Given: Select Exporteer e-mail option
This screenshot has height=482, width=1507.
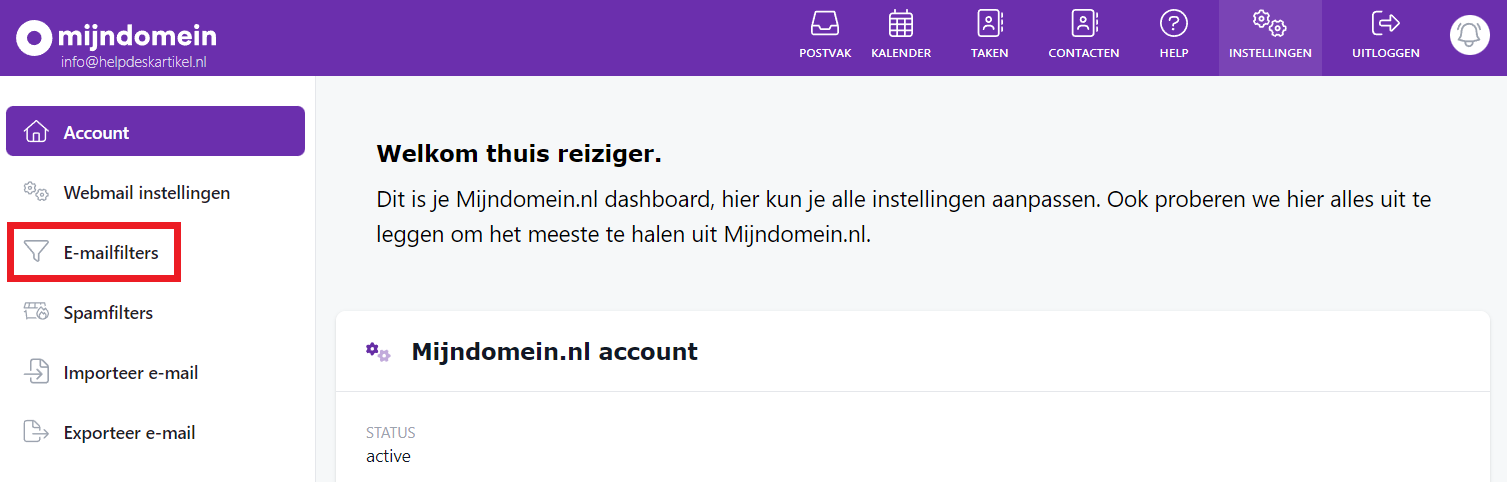Looking at the screenshot, I should click(129, 433).
